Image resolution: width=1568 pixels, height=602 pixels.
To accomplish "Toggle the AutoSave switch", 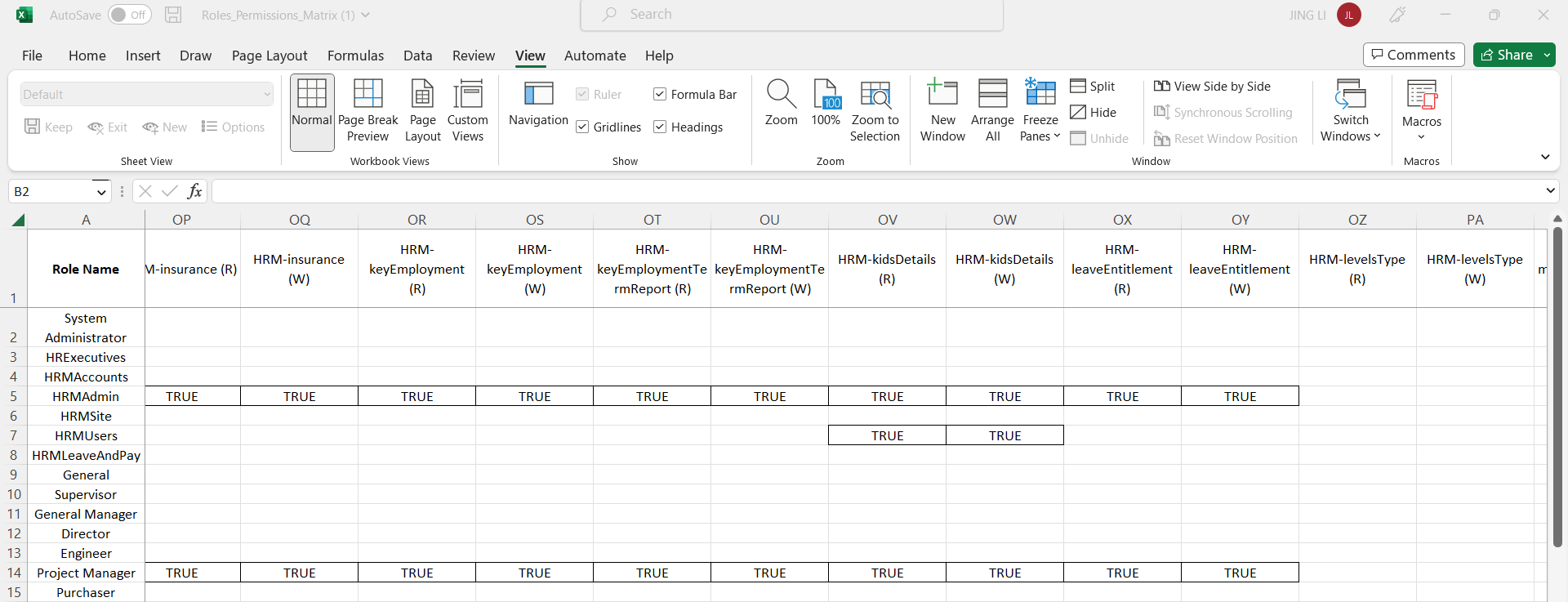I will [x=130, y=15].
